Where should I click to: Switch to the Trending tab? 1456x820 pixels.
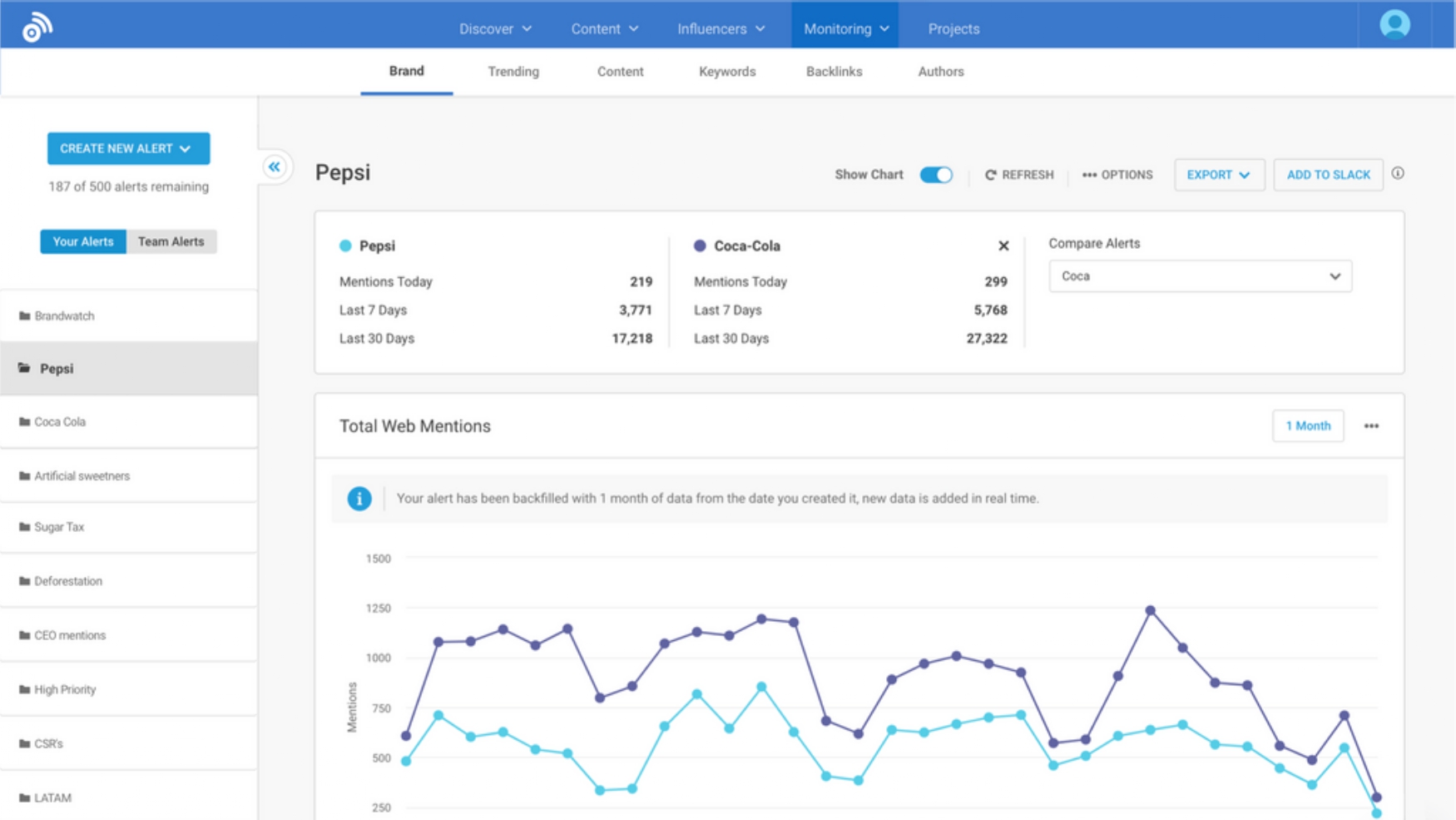[513, 72]
